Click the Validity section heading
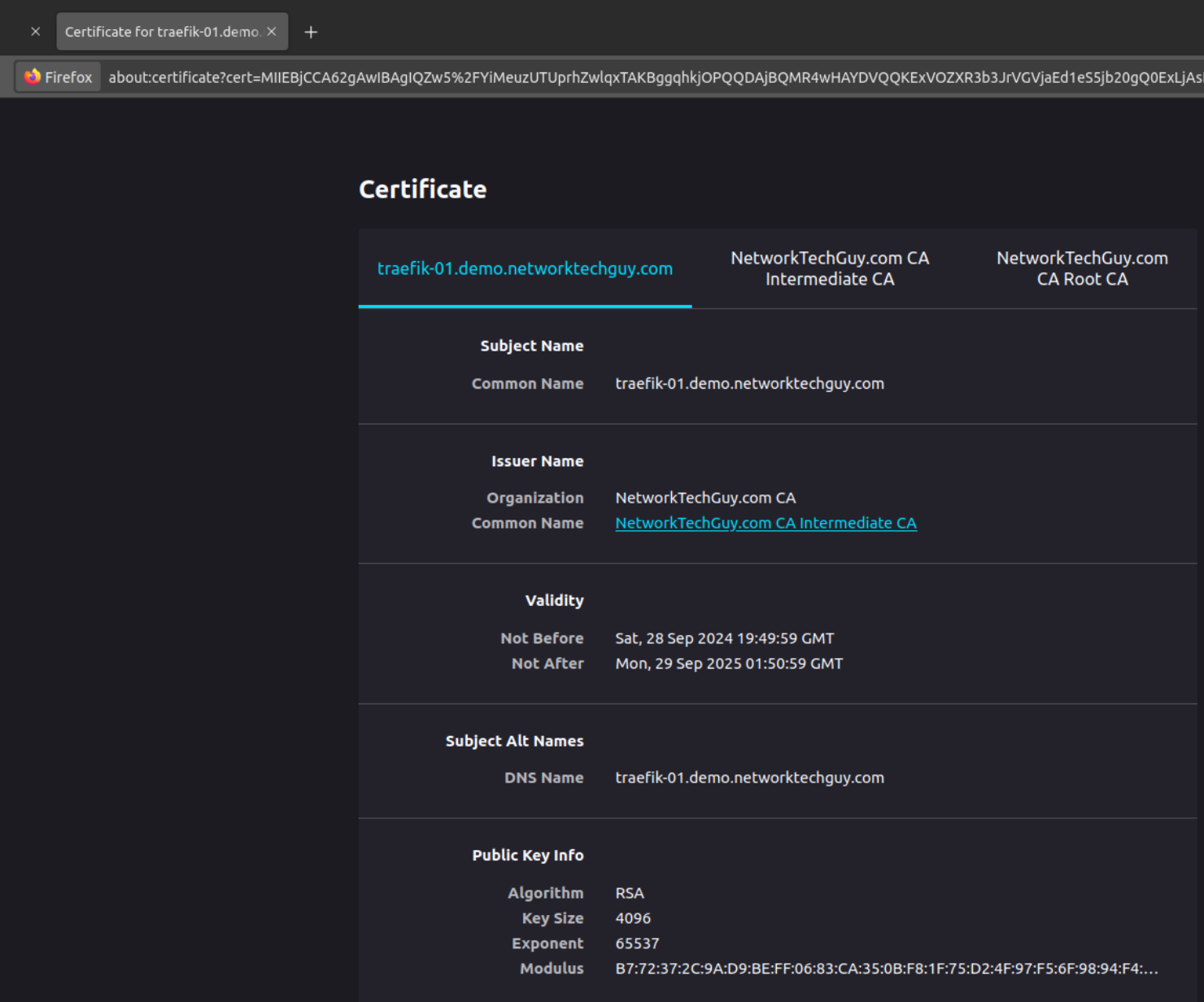The image size is (1204, 1002). point(554,600)
